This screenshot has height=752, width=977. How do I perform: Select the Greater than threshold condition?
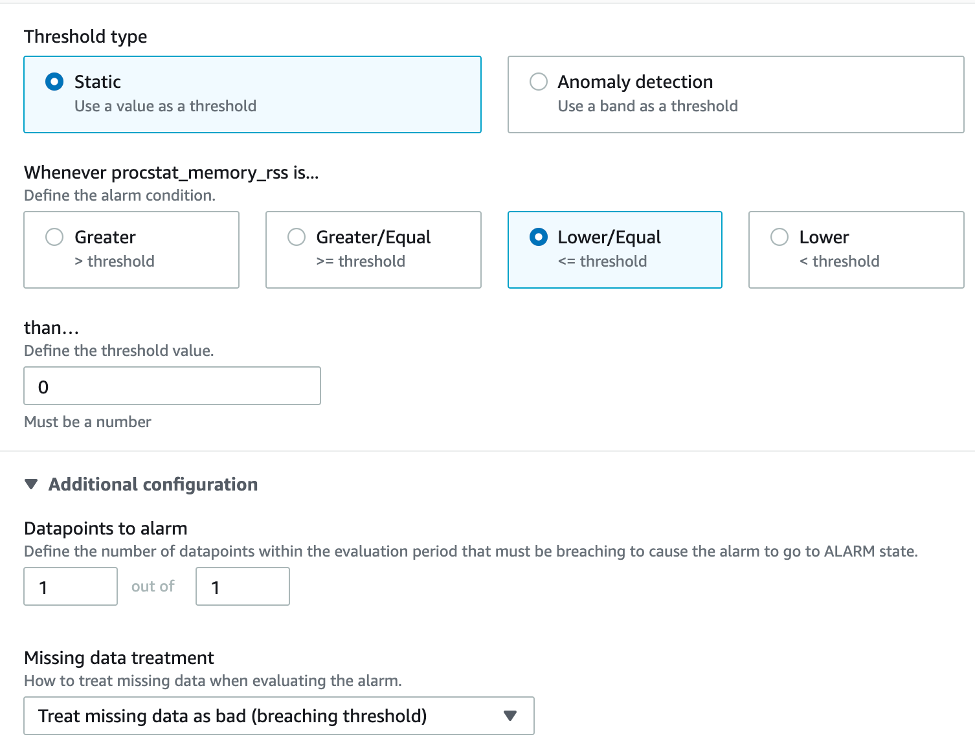coord(131,249)
